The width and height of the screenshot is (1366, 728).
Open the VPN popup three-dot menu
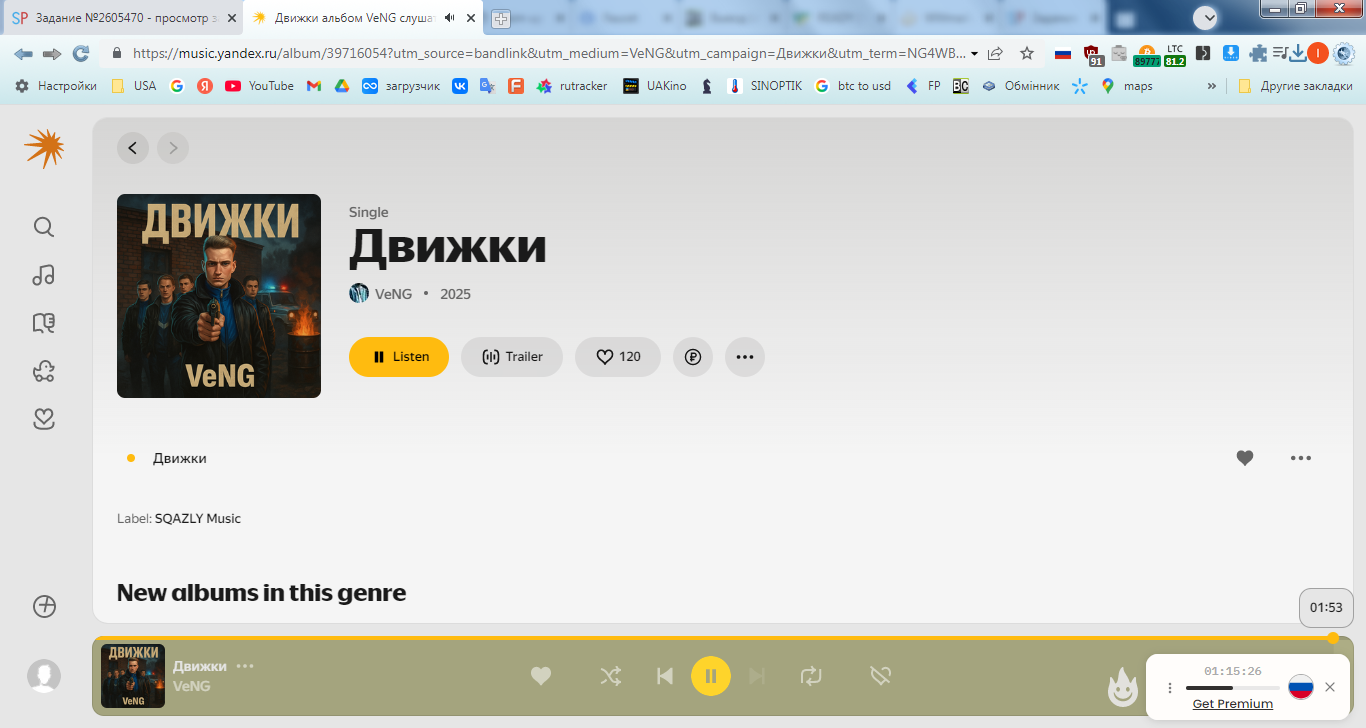[x=1170, y=688]
